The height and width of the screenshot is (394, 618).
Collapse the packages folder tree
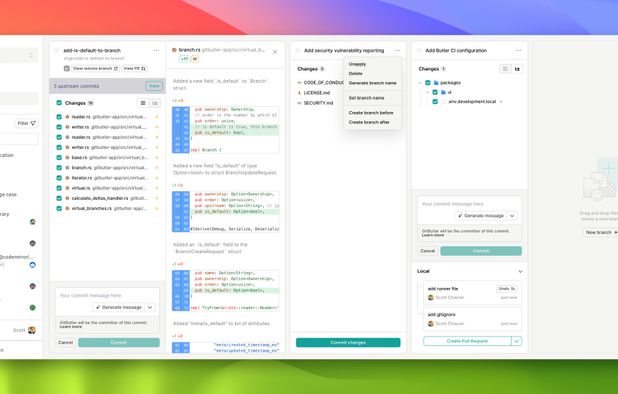pyautogui.click(x=420, y=83)
